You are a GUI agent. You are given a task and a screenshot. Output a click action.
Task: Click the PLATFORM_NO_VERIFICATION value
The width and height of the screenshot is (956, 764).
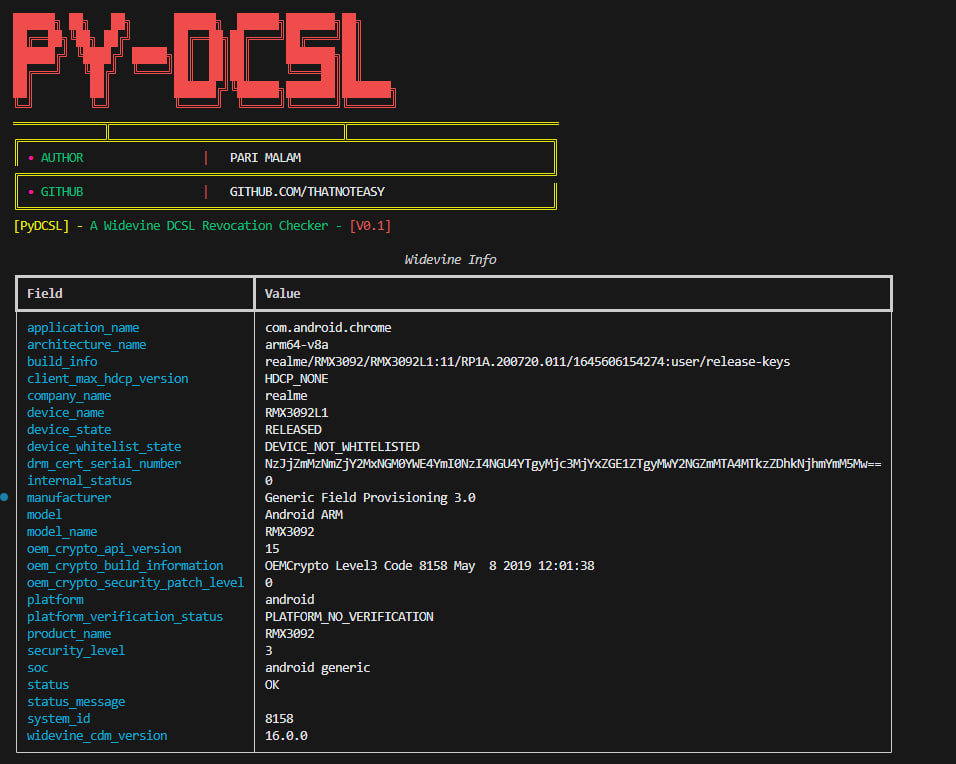pos(349,617)
